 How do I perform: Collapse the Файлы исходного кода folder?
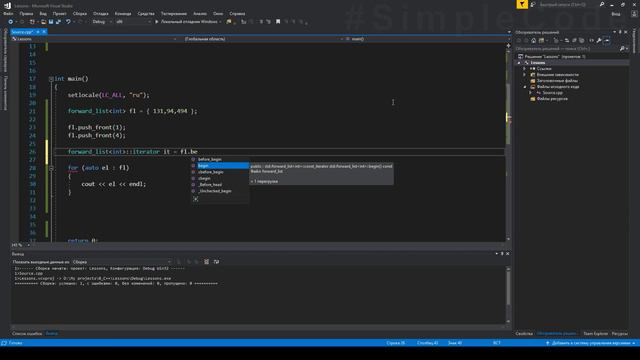525,87
